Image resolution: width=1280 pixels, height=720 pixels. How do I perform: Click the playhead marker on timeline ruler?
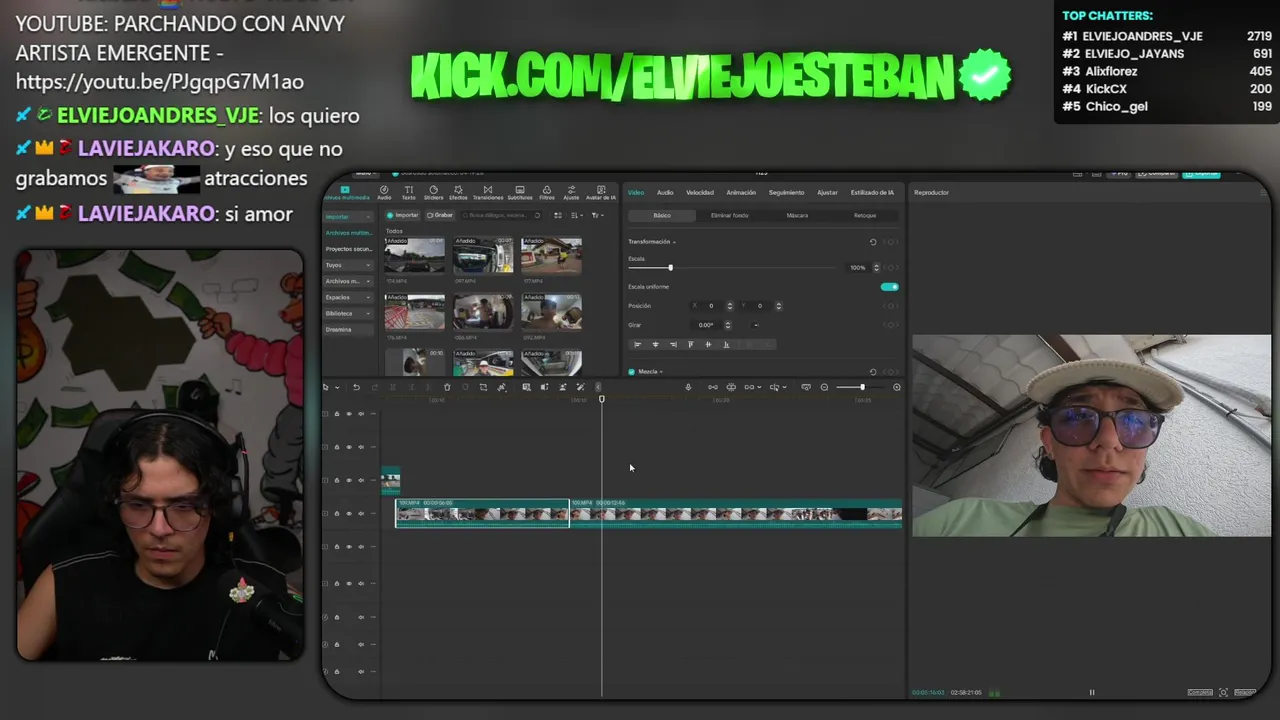(601, 399)
